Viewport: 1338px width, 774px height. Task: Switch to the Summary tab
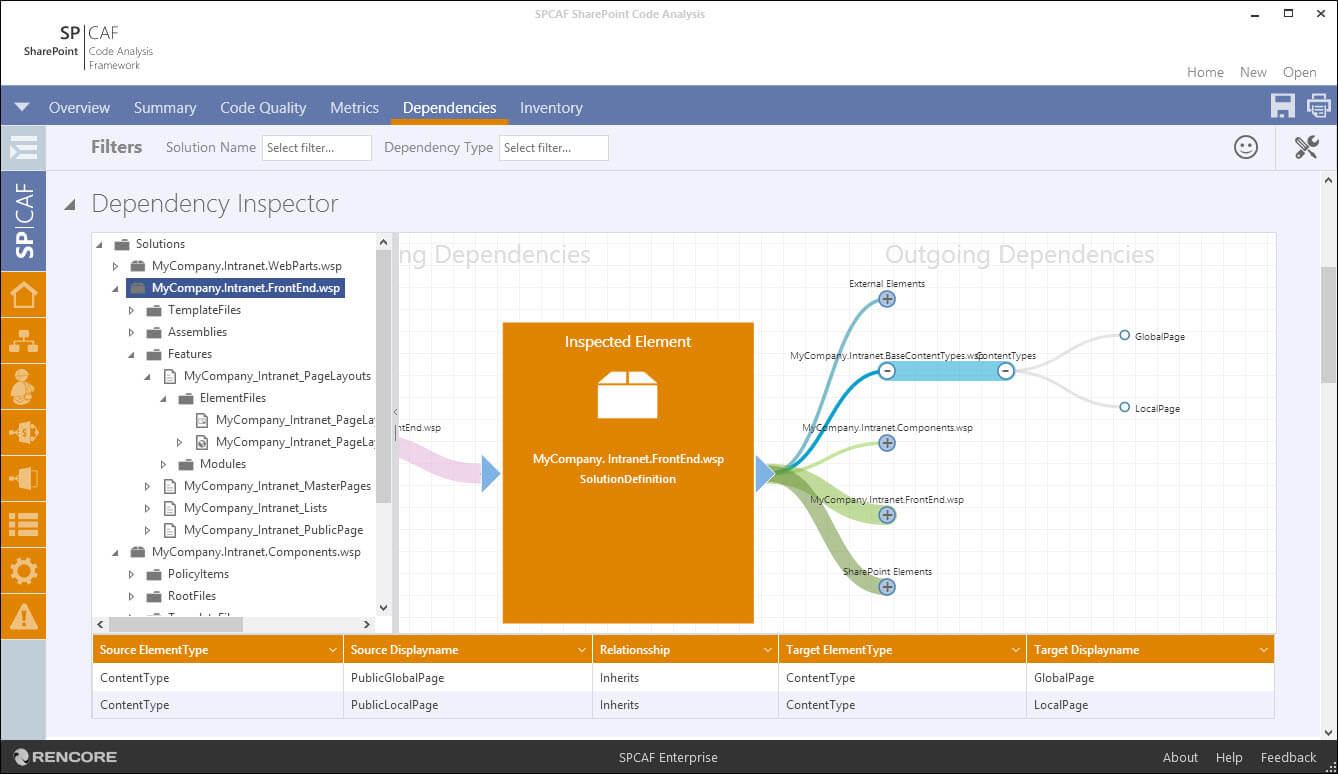(x=165, y=107)
